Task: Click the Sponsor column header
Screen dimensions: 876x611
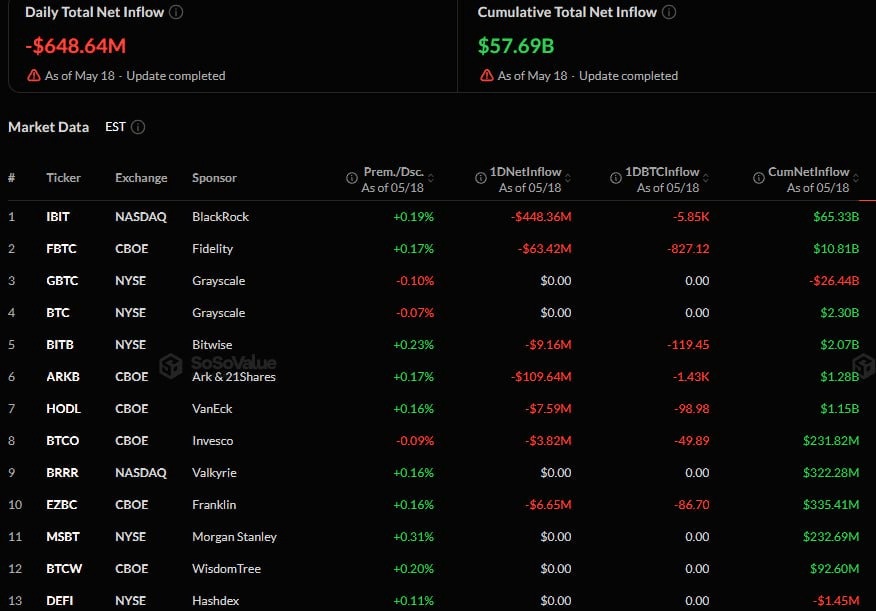Action: pos(215,178)
